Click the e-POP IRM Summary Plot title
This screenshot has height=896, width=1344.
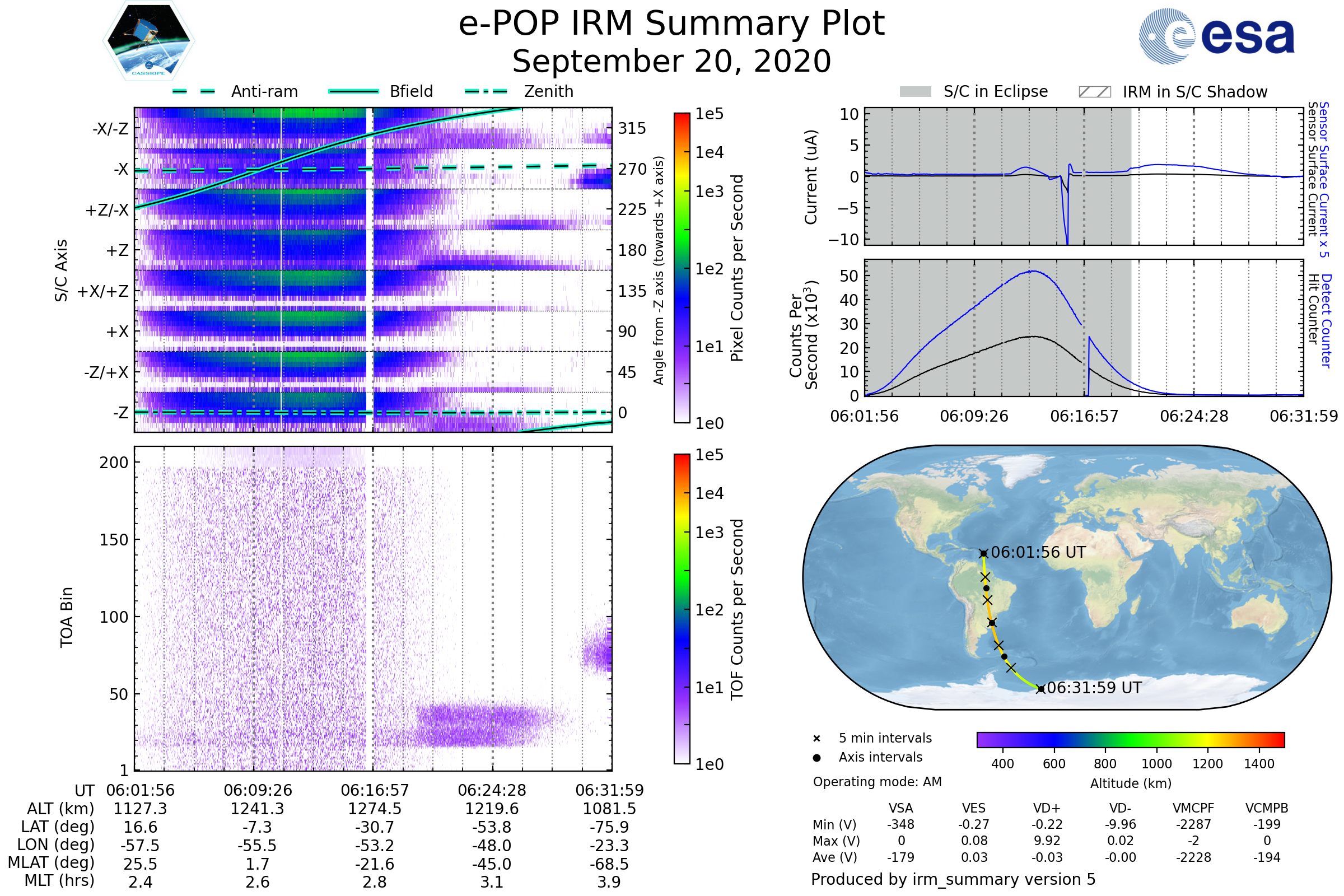[x=671, y=24]
